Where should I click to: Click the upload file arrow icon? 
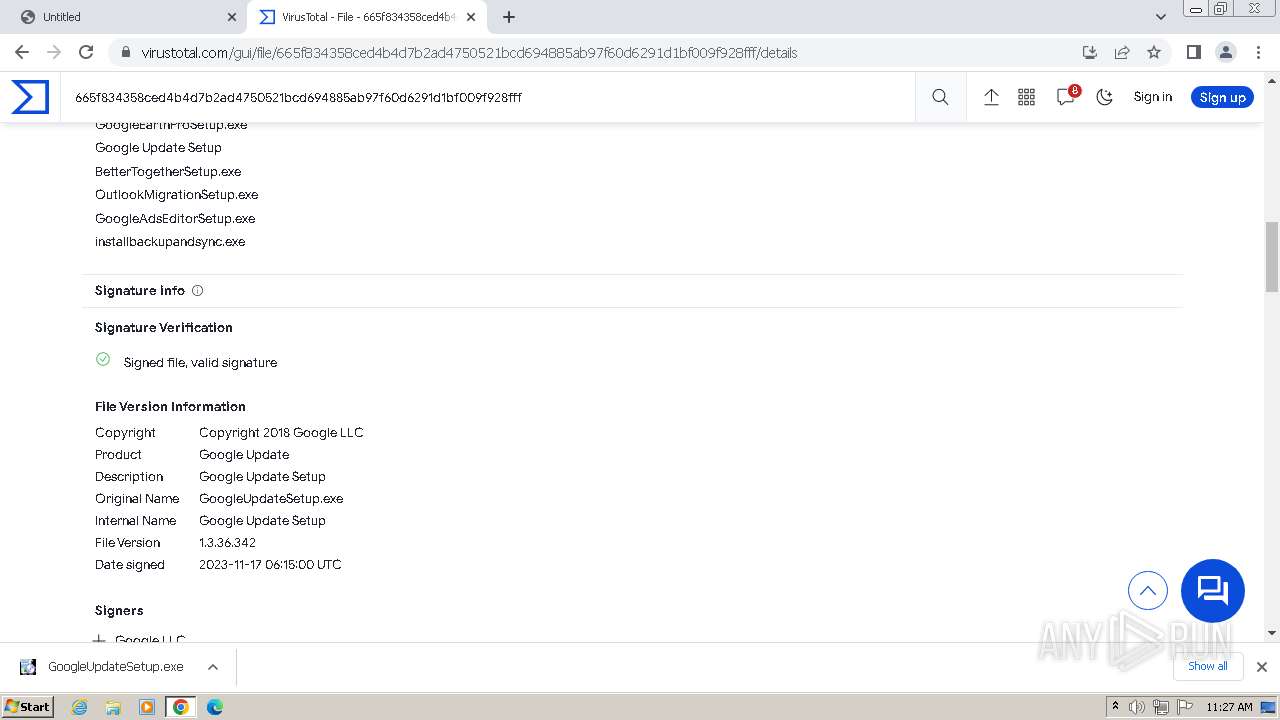coord(991,97)
